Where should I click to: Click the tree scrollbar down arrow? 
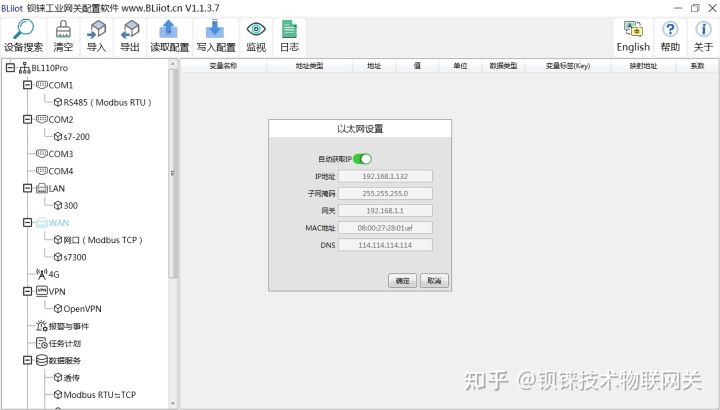click(x=173, y=404)
